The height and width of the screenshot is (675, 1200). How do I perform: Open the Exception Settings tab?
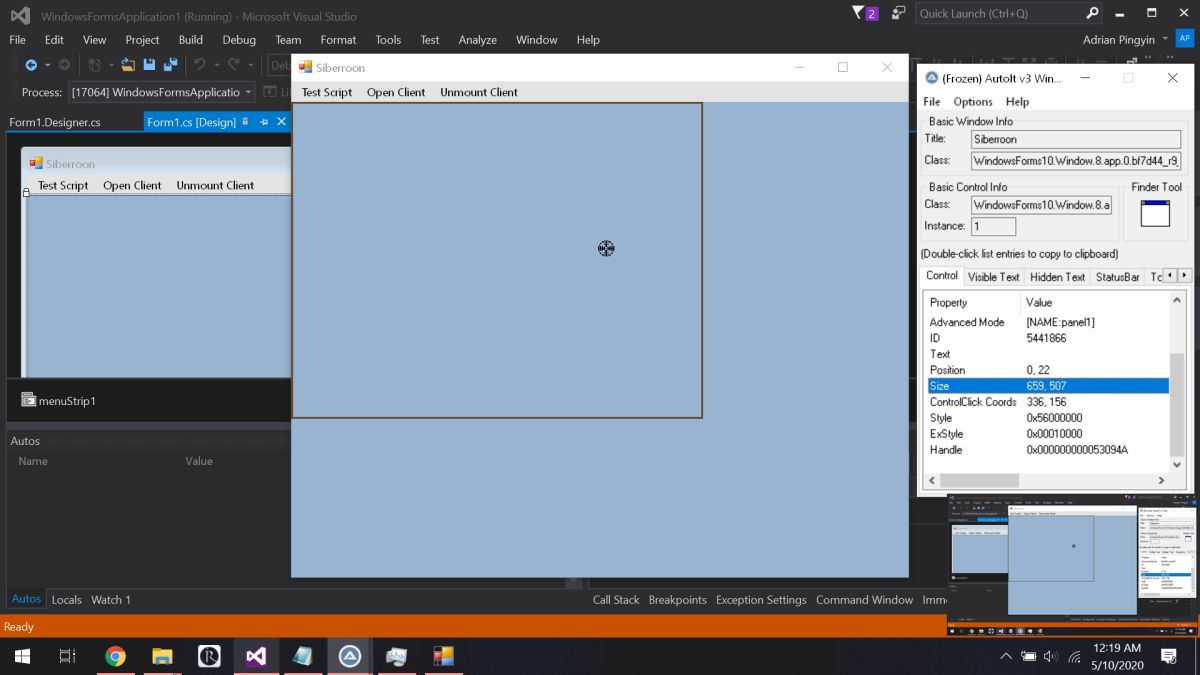[761, 600]
